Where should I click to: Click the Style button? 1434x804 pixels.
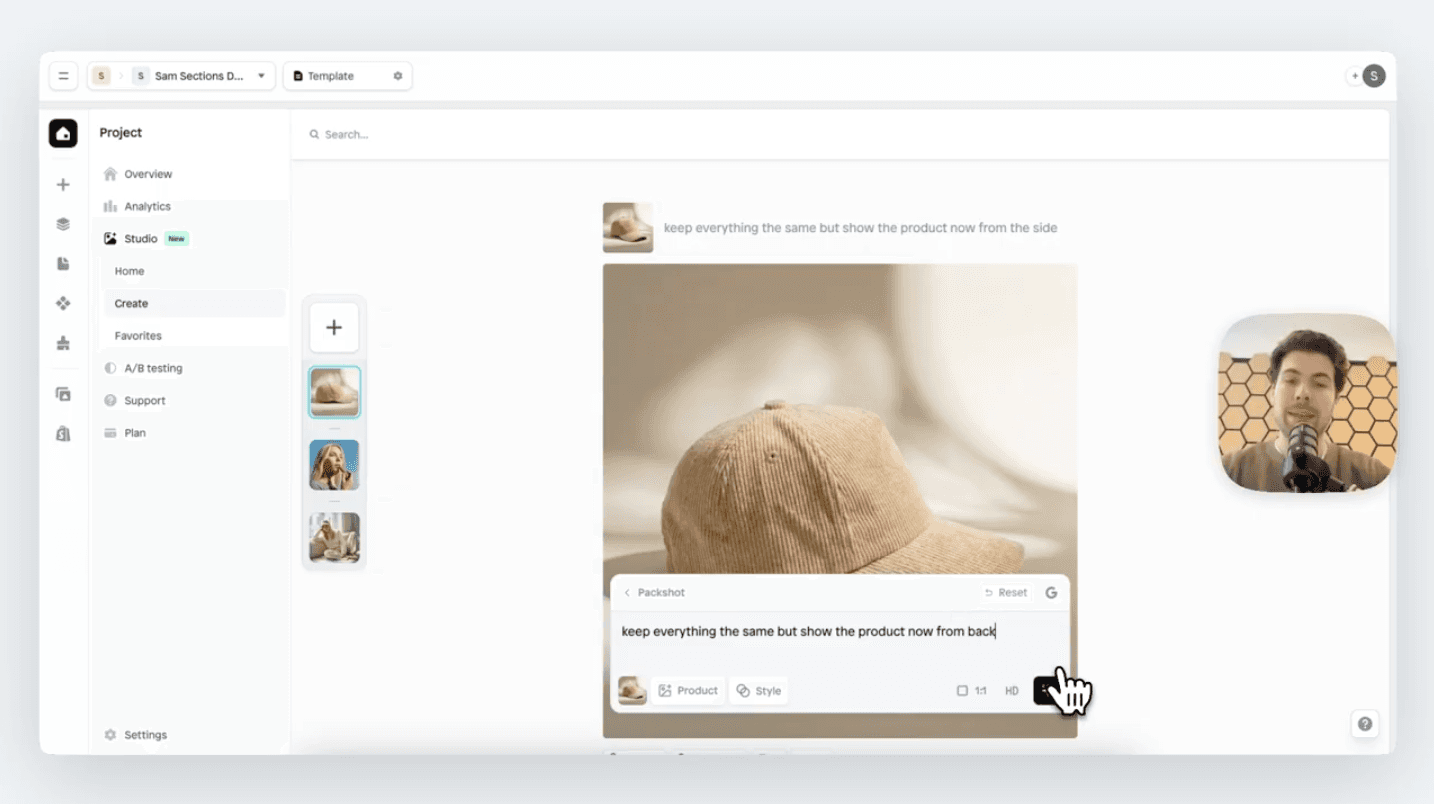point(759,691)
